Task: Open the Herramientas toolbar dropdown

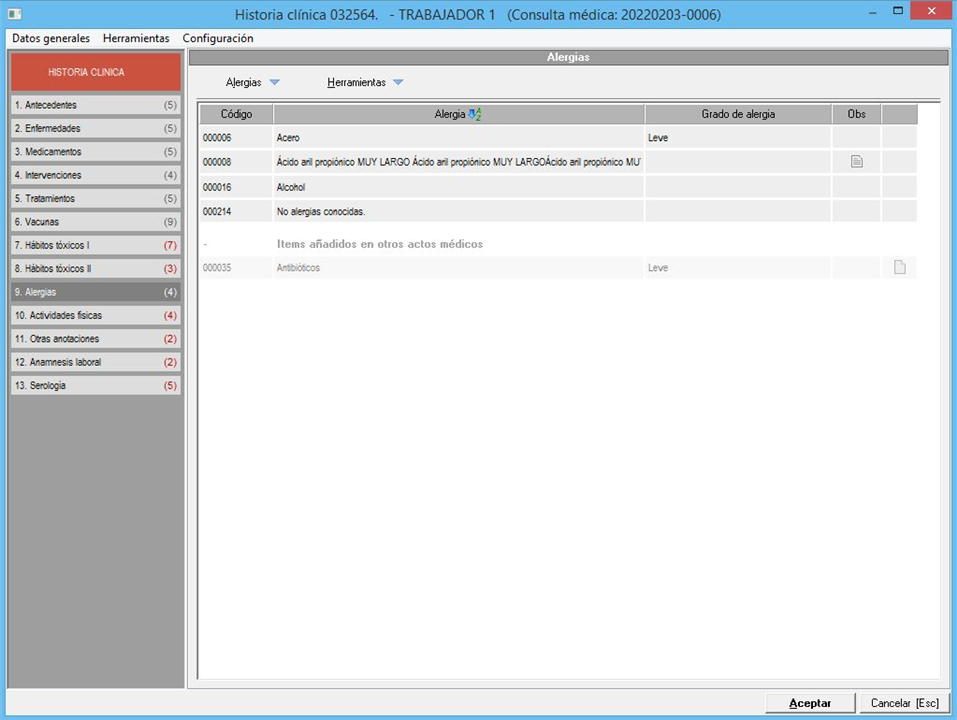Action: (397, 83)
